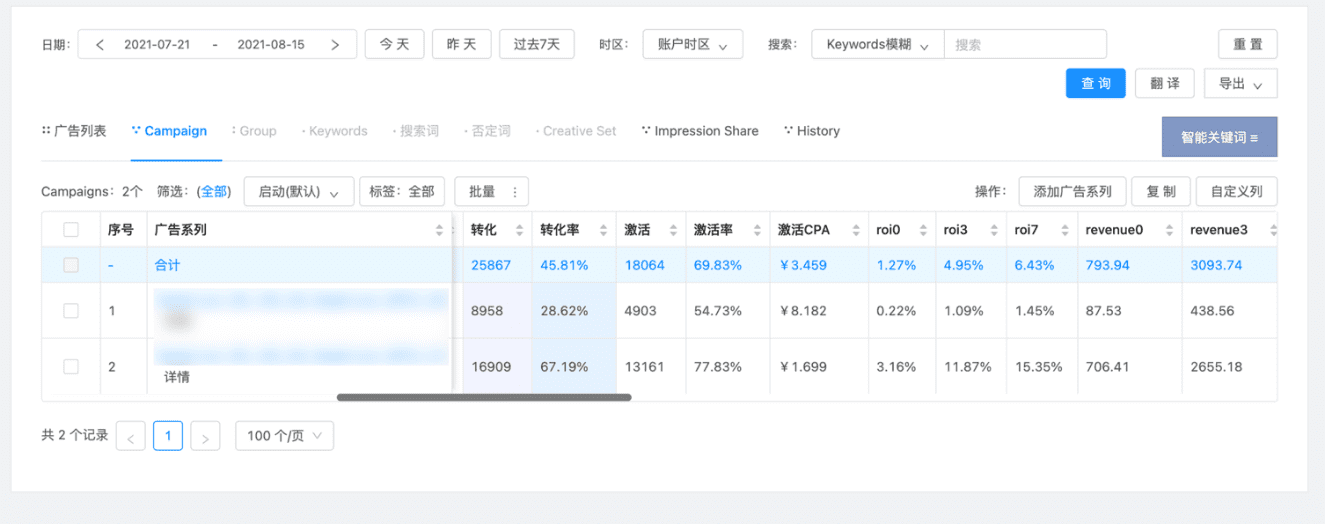Image resolution: width=1325 pixels, height=524 pixels.
Task: Click the 序号 column header
Action: tap(121, 230)
